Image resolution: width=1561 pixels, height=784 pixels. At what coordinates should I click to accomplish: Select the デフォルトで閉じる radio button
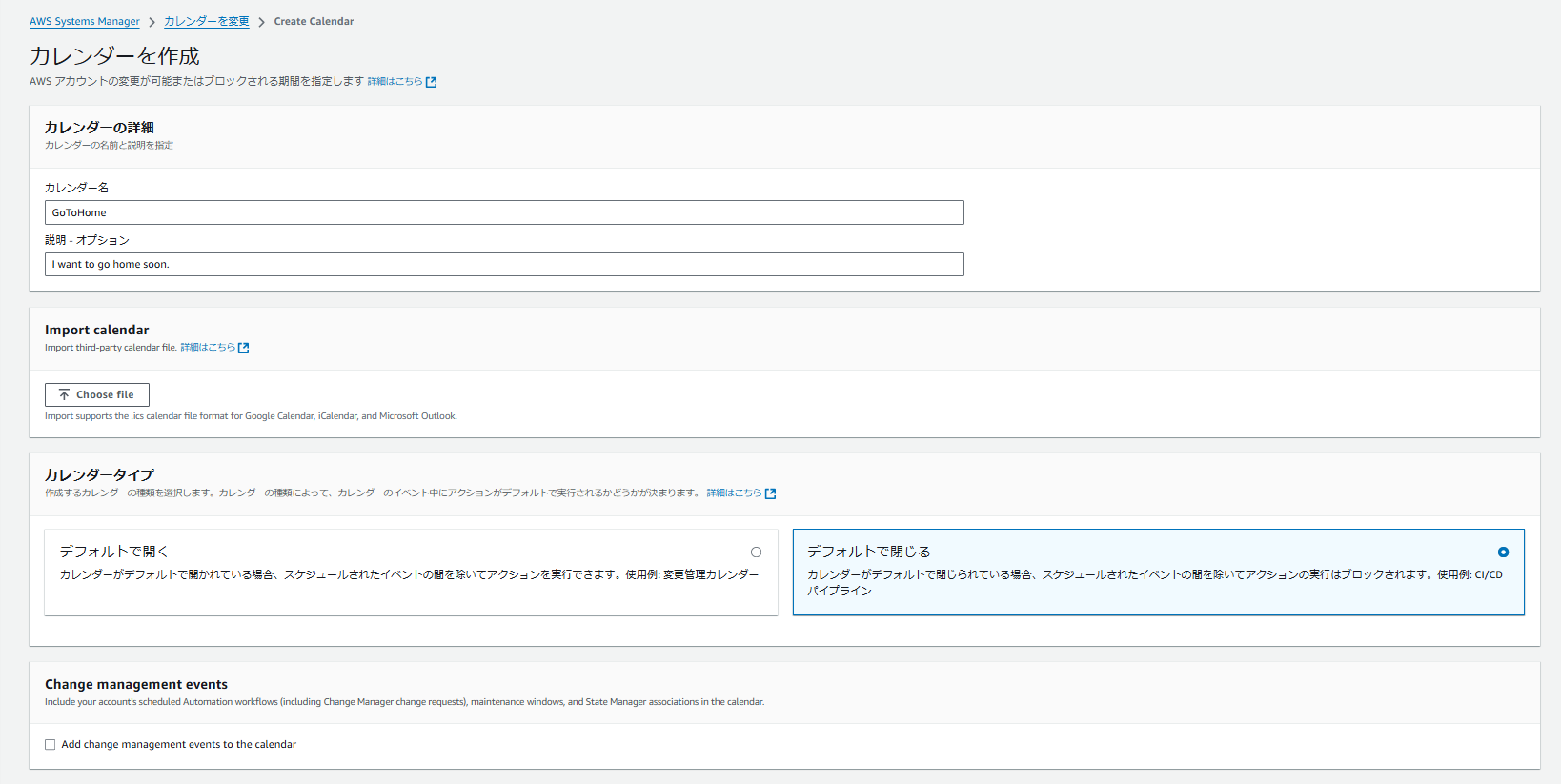(1503, 553)
